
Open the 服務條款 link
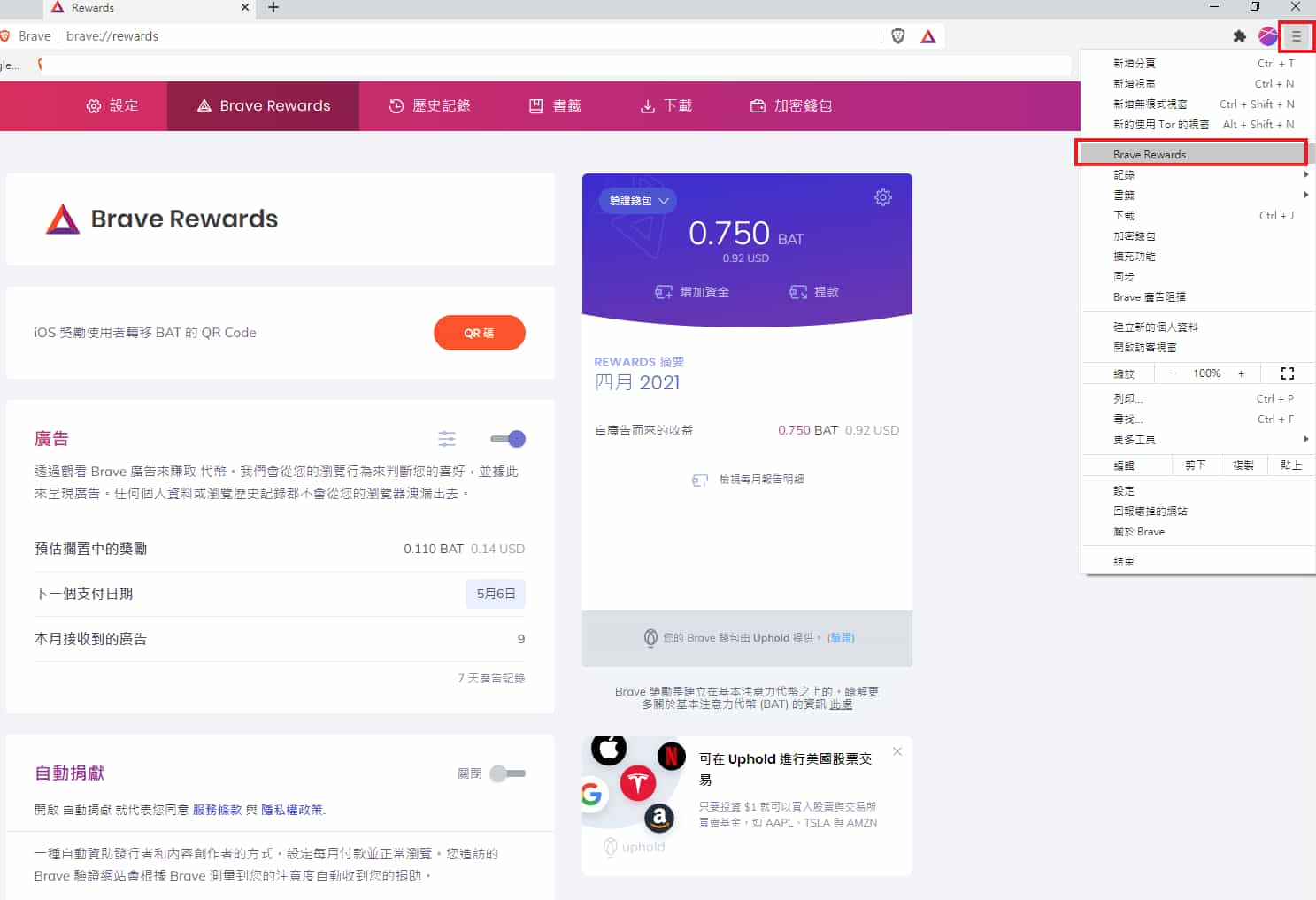(x=217, y=810)
